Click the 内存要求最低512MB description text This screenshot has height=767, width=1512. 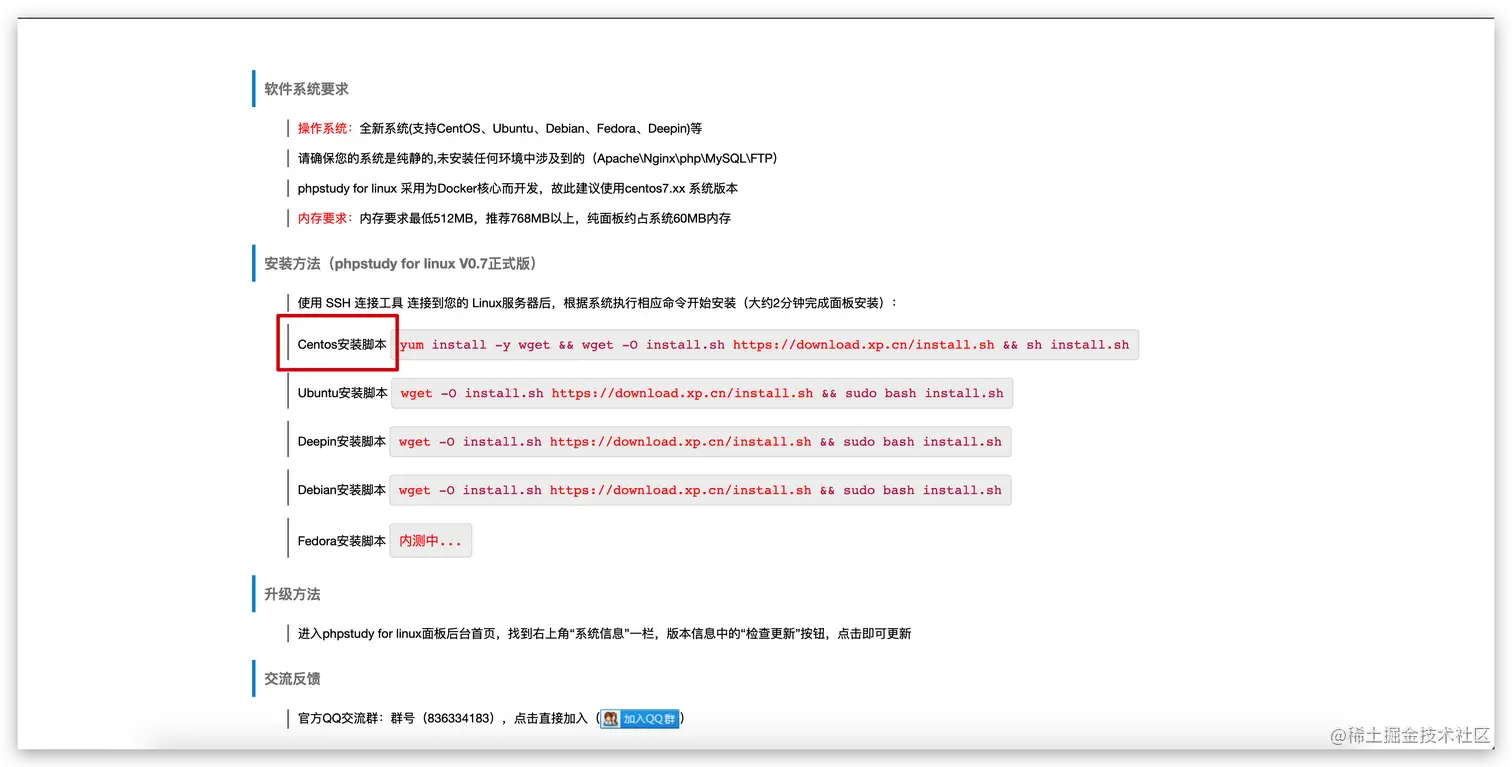tap(545, 218)
